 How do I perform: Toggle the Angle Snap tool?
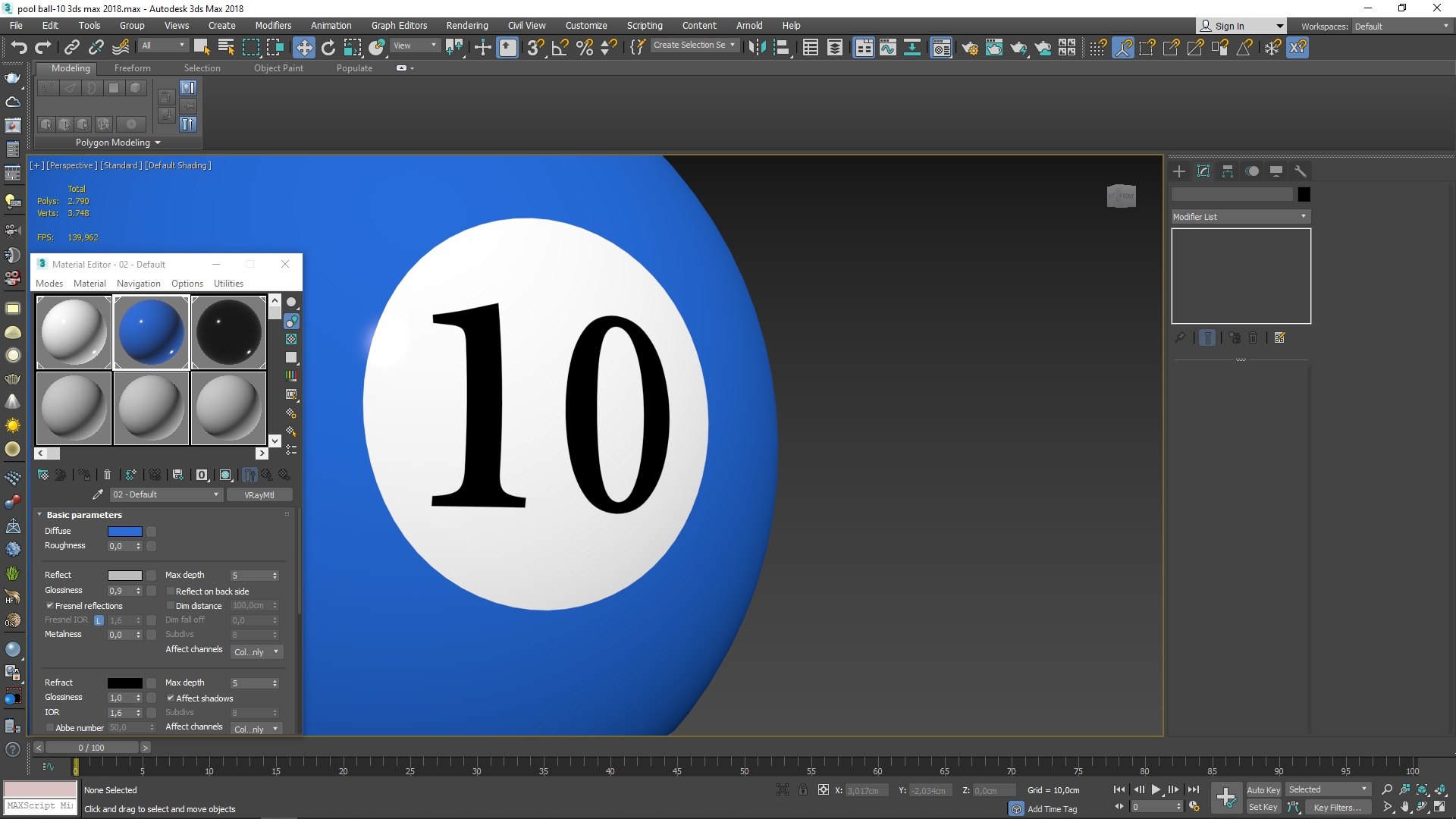click(560, 48)
